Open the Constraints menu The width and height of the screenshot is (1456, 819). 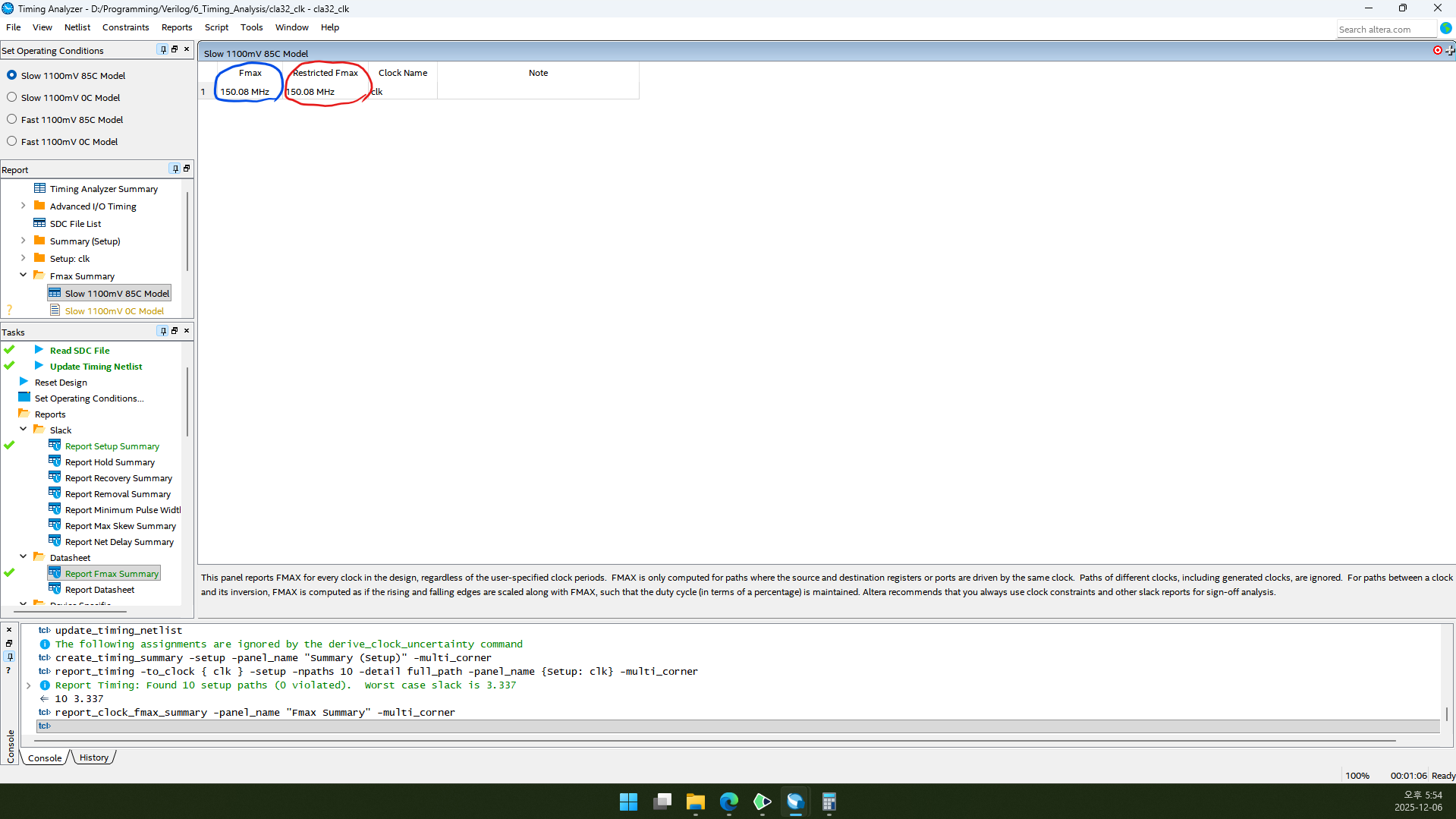point(125,27)
